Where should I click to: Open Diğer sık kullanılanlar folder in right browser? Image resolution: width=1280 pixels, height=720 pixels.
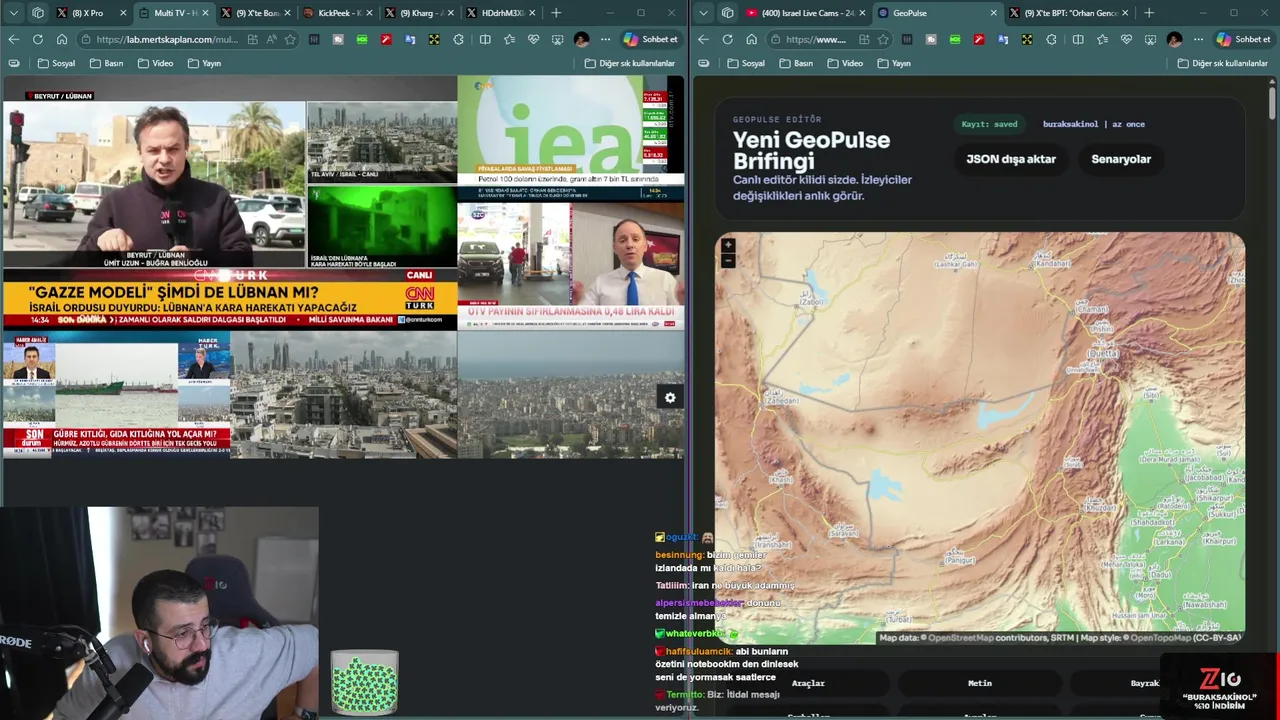pyautogui.click(x=1222, y=63)
